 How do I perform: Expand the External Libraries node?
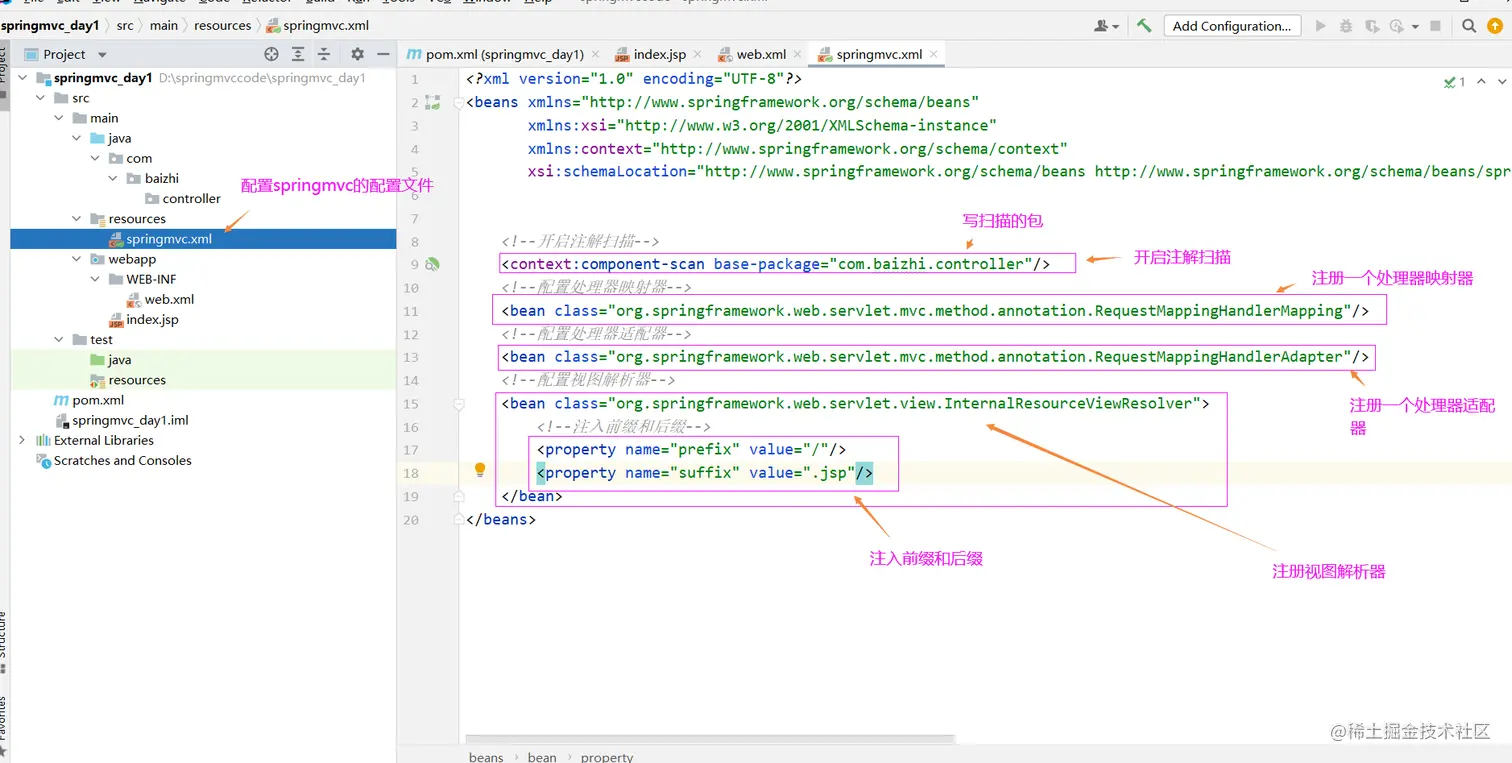pos(23,440)
